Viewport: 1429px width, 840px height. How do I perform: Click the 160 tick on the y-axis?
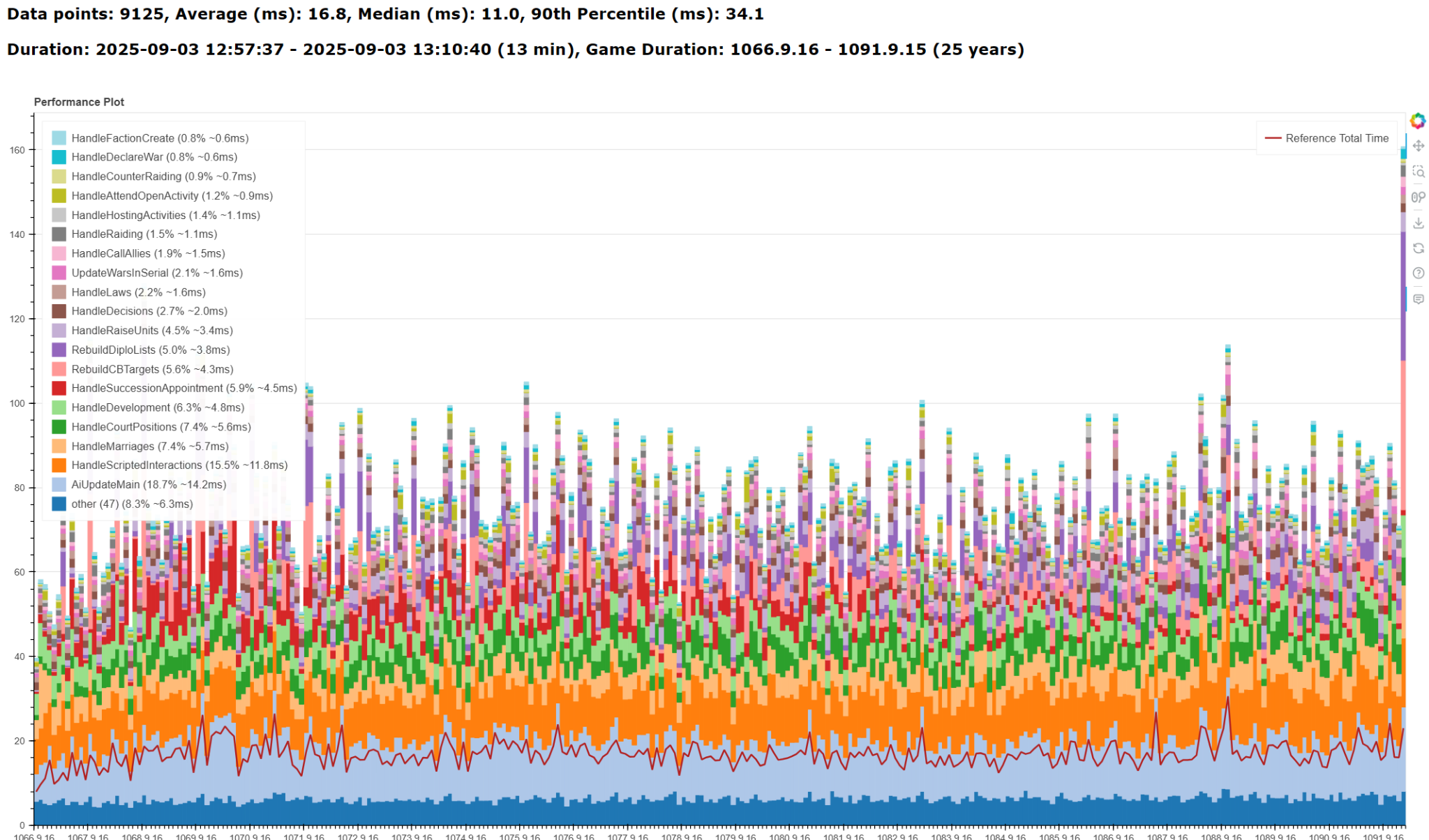tap(17, 150)
